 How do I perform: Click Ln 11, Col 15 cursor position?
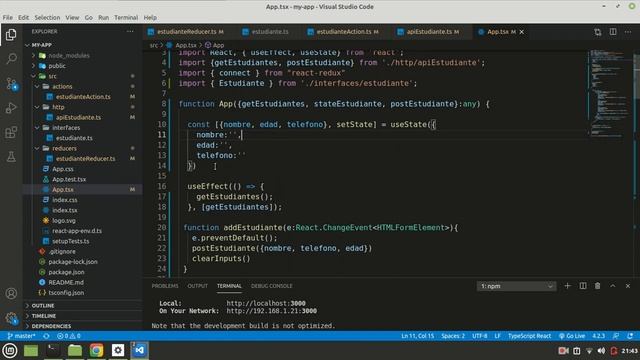(418, 336)
